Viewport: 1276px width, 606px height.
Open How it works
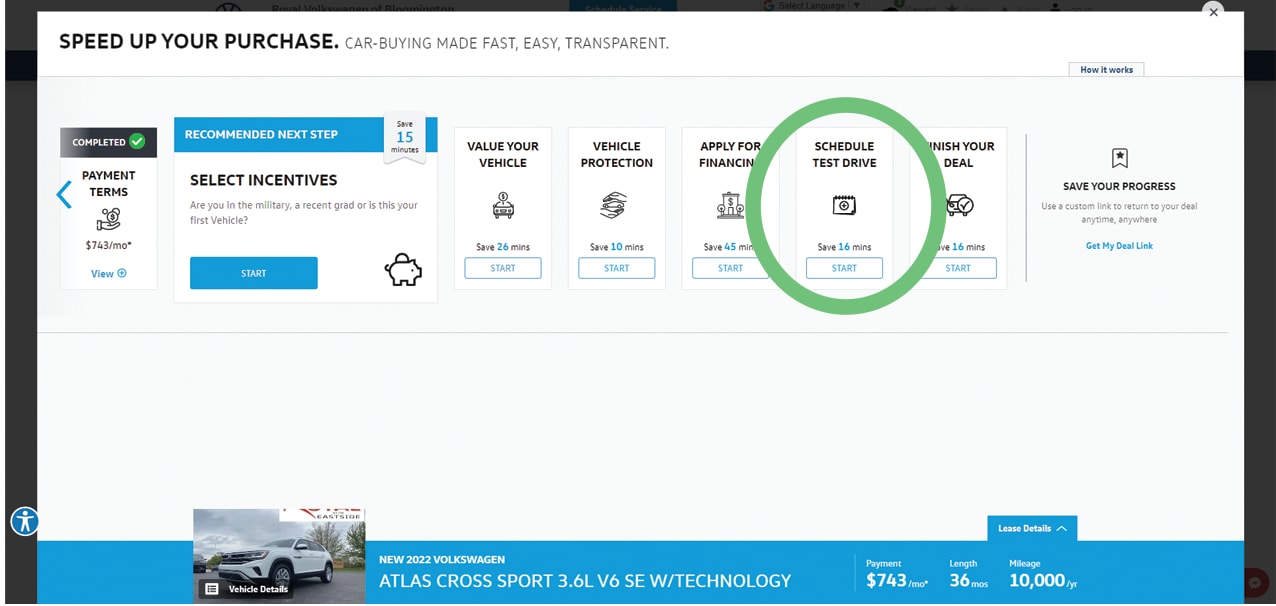click(x=1106, y=70)
